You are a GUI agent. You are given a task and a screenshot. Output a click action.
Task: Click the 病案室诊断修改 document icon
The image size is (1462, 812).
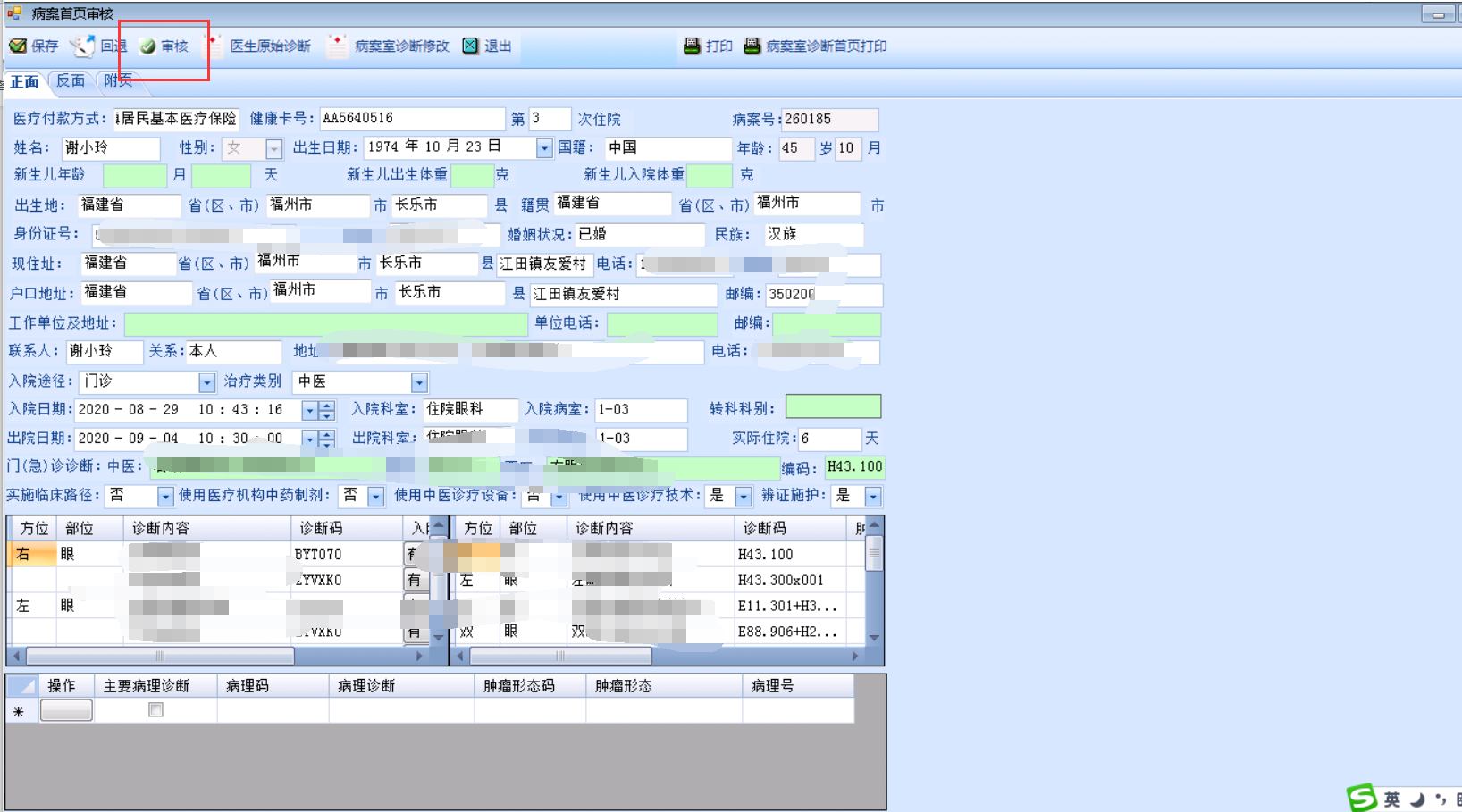click(337, 46)
